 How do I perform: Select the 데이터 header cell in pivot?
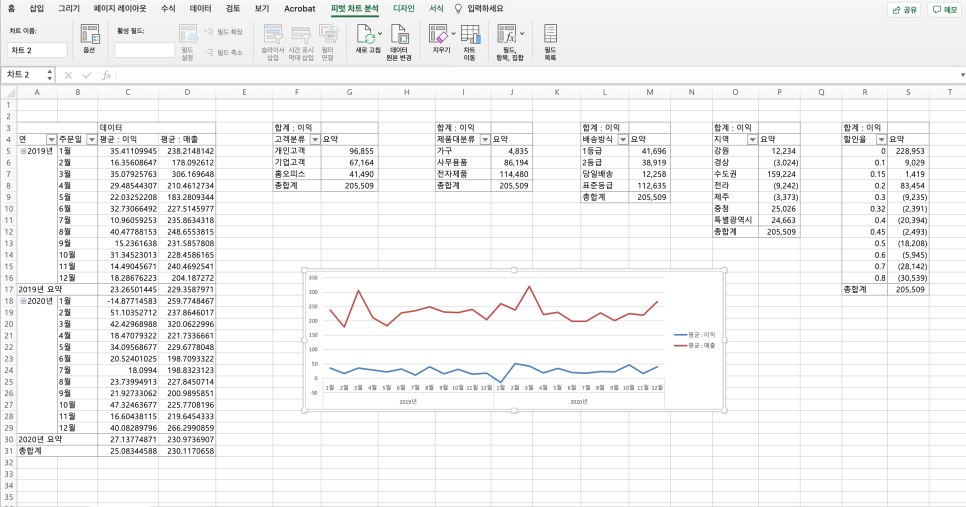click(x=128, y=128)
